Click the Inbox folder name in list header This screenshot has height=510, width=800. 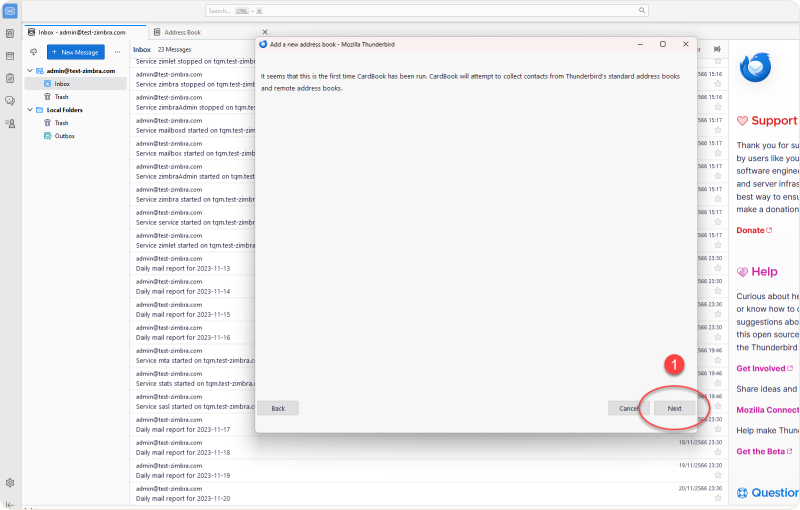point(142,49)
